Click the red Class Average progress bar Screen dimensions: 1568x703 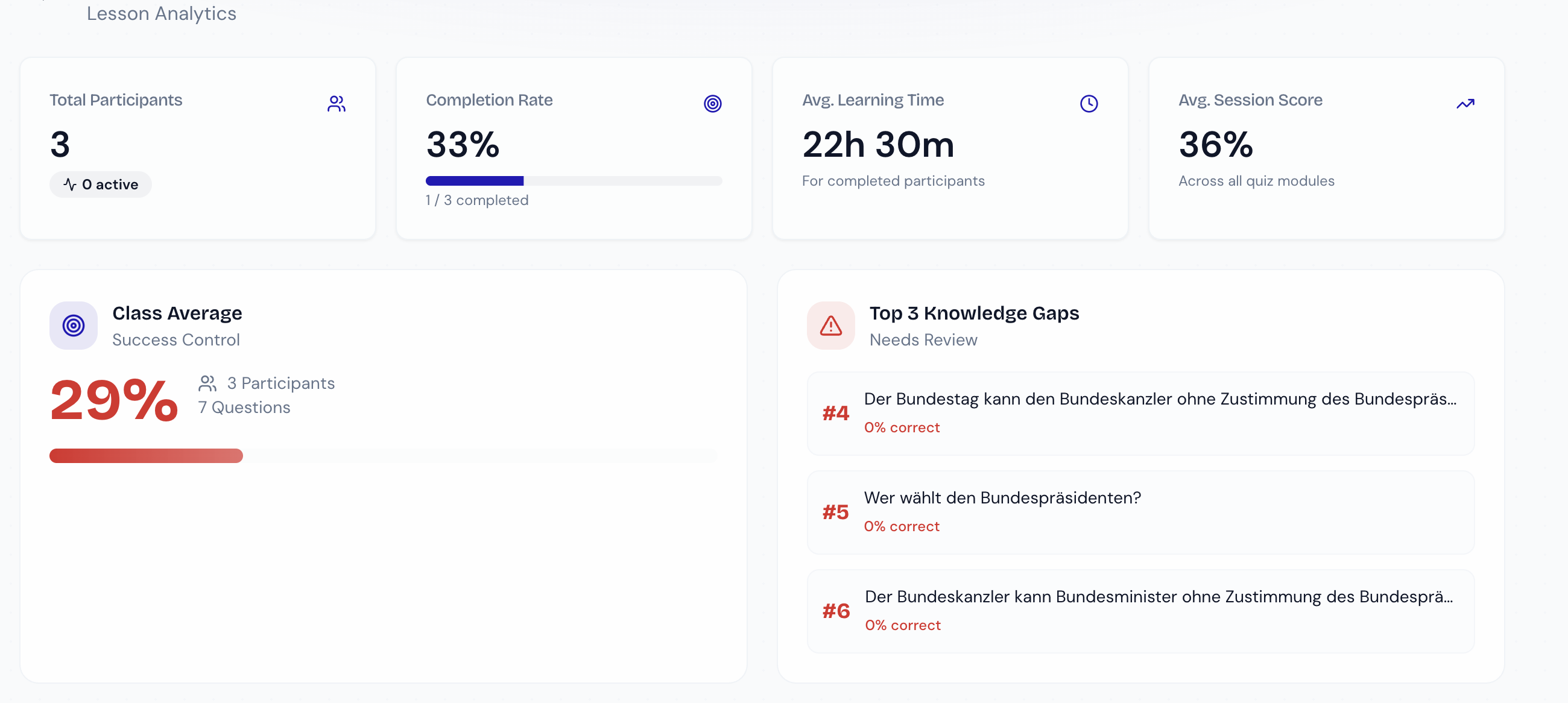(146, 455)
